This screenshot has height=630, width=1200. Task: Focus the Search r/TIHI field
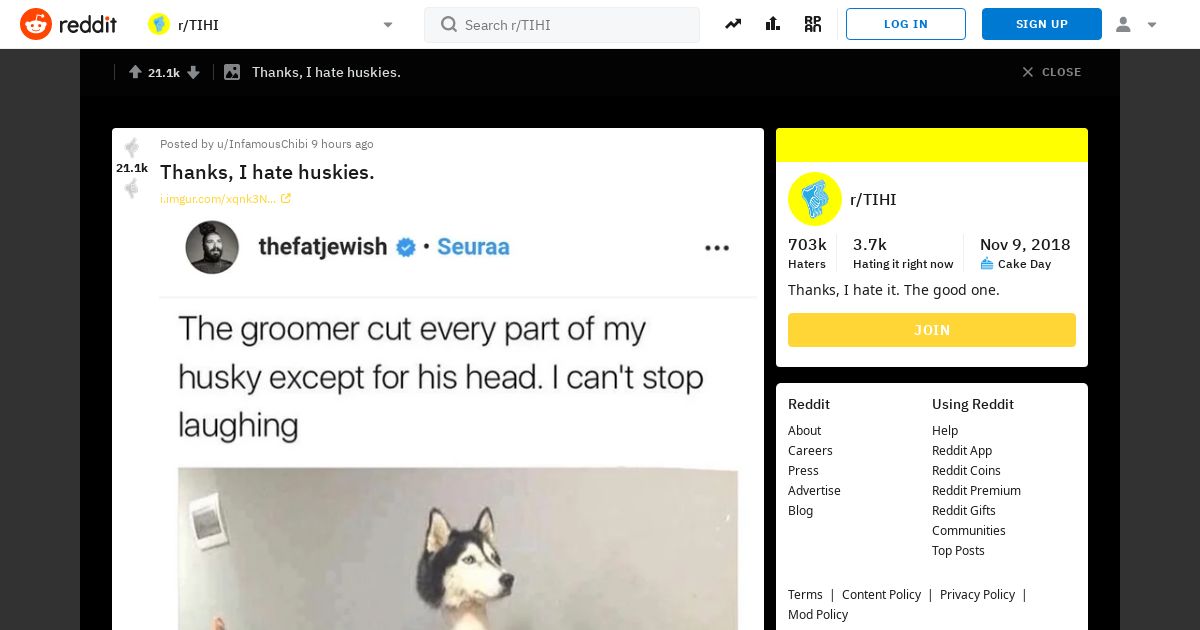coord(562,25)
